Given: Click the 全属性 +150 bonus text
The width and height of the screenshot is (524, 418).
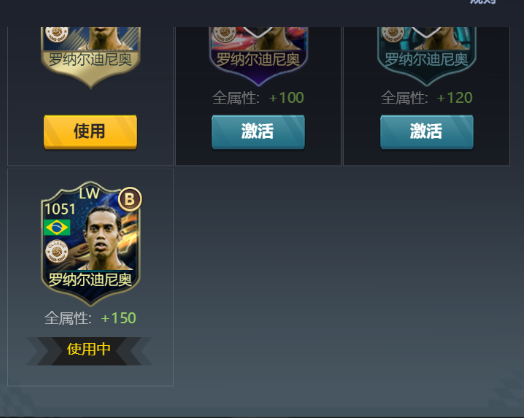Looking at the screenshot, I should (x=90, y=318).
